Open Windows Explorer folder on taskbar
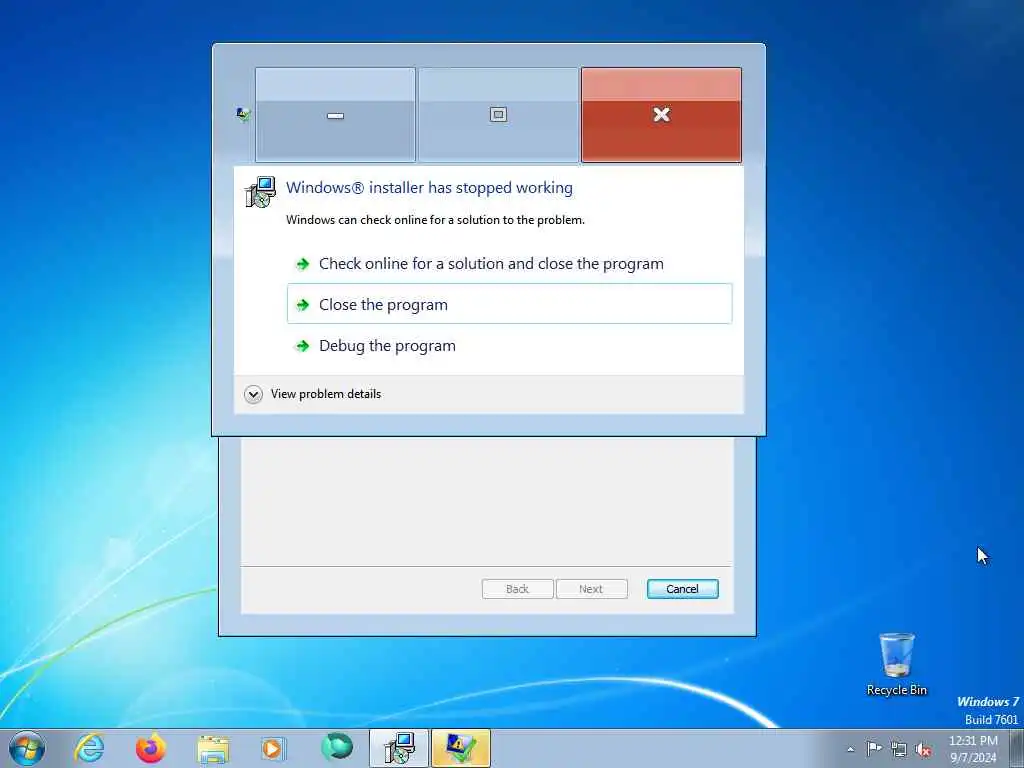The height and width of the screenshot is (768, 1024). 213,749
